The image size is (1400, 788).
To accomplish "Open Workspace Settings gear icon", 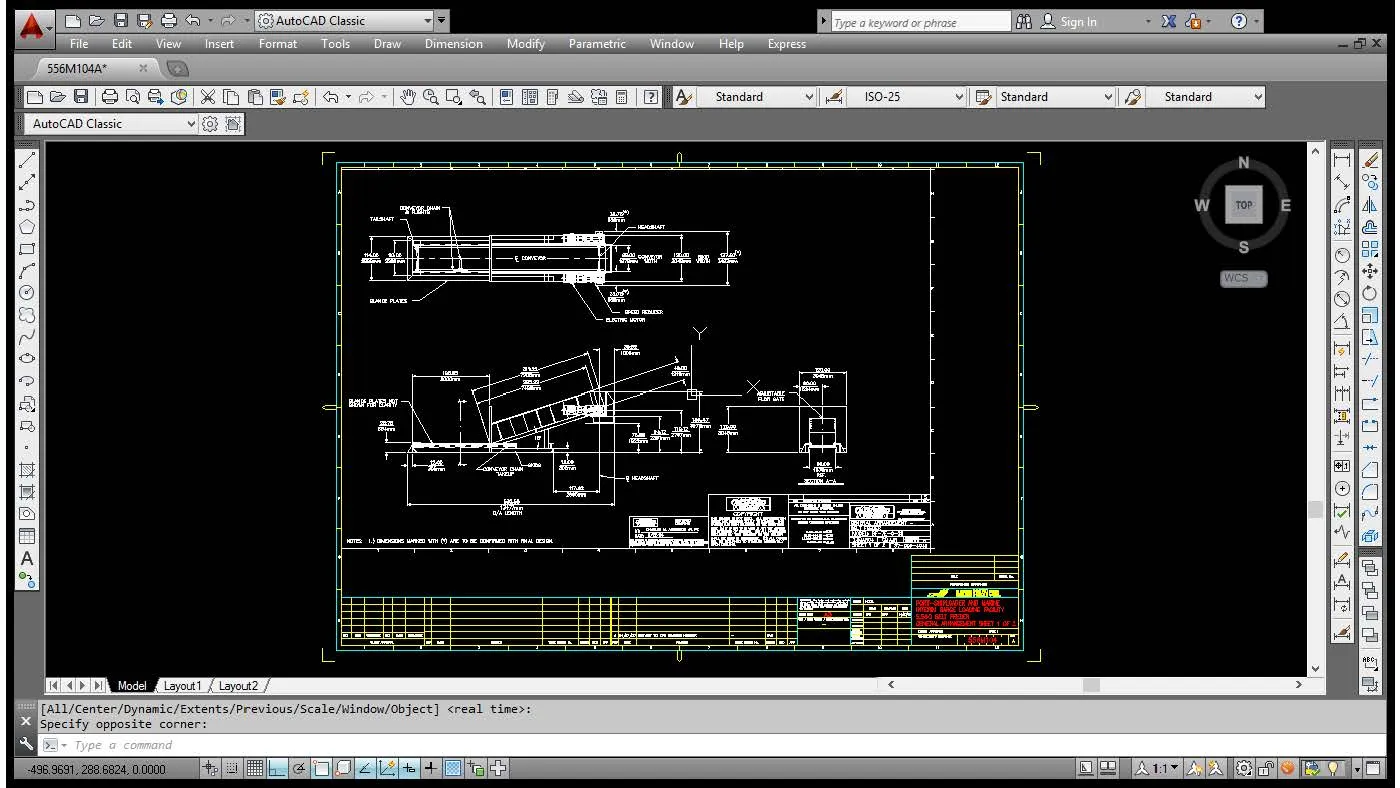I will [210, 124].
